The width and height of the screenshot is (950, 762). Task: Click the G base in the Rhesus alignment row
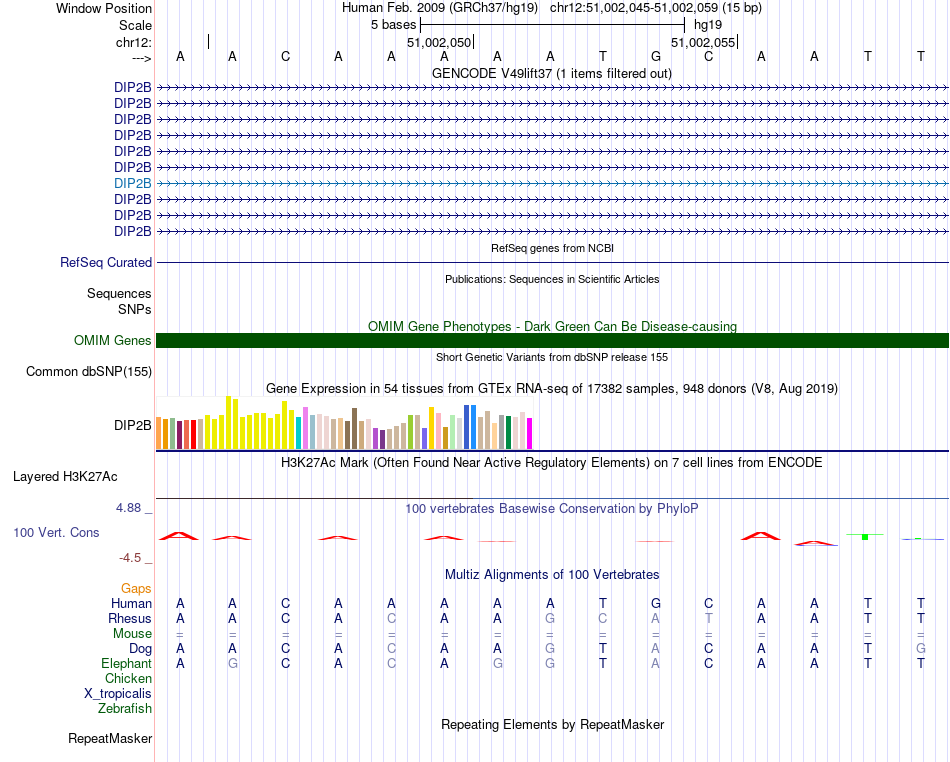(x=550, y=618)
